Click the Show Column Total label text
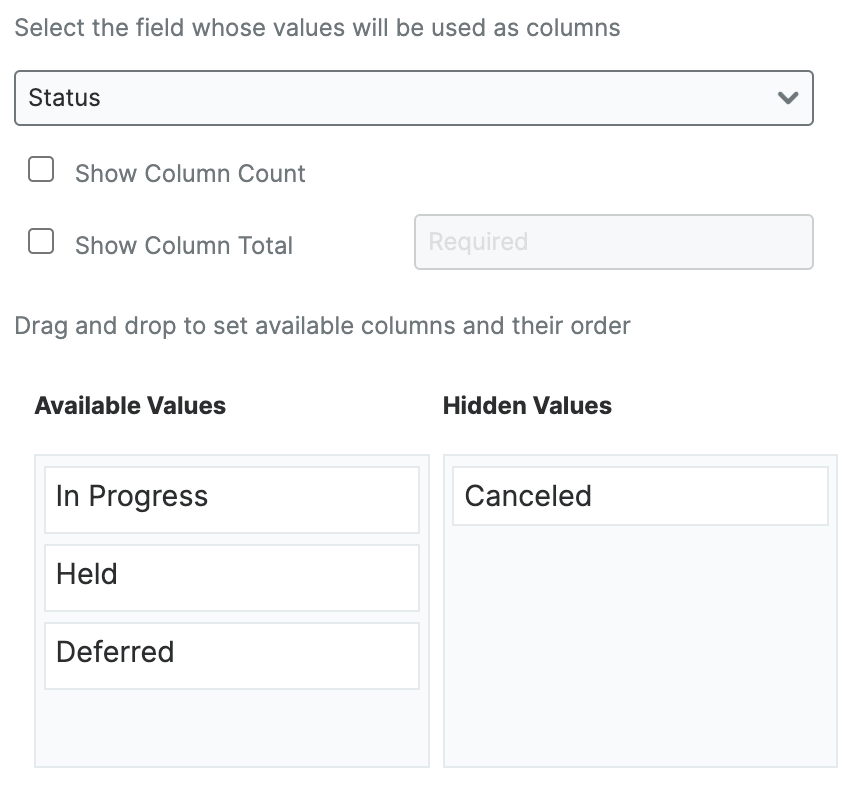Image resolution: width=856 pixels, height=786 pixels. 184,246
